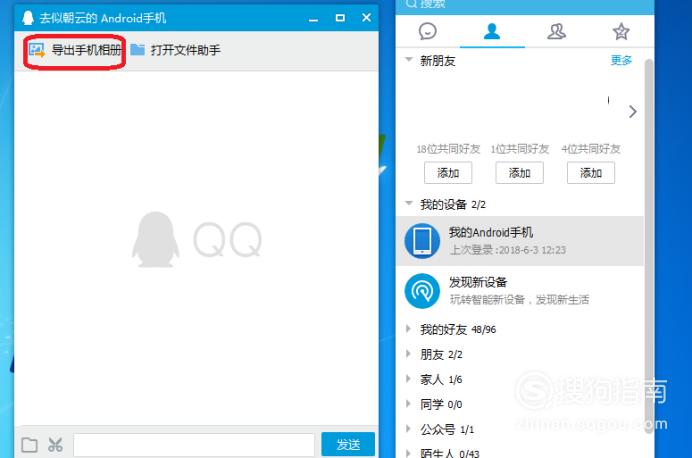Add the friend with 1位共同好友
The width and height of the screenshot is (692, 458).
point(519,173)
